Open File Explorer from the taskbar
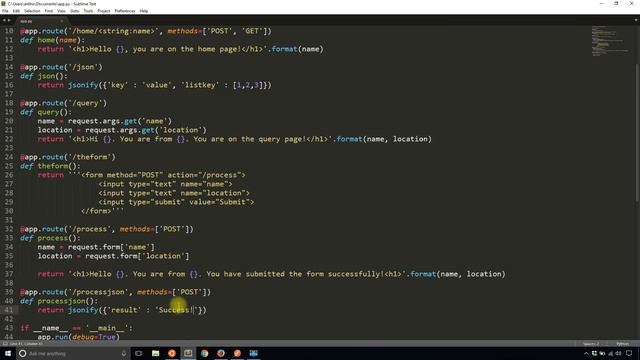 (x=155, y=353)
